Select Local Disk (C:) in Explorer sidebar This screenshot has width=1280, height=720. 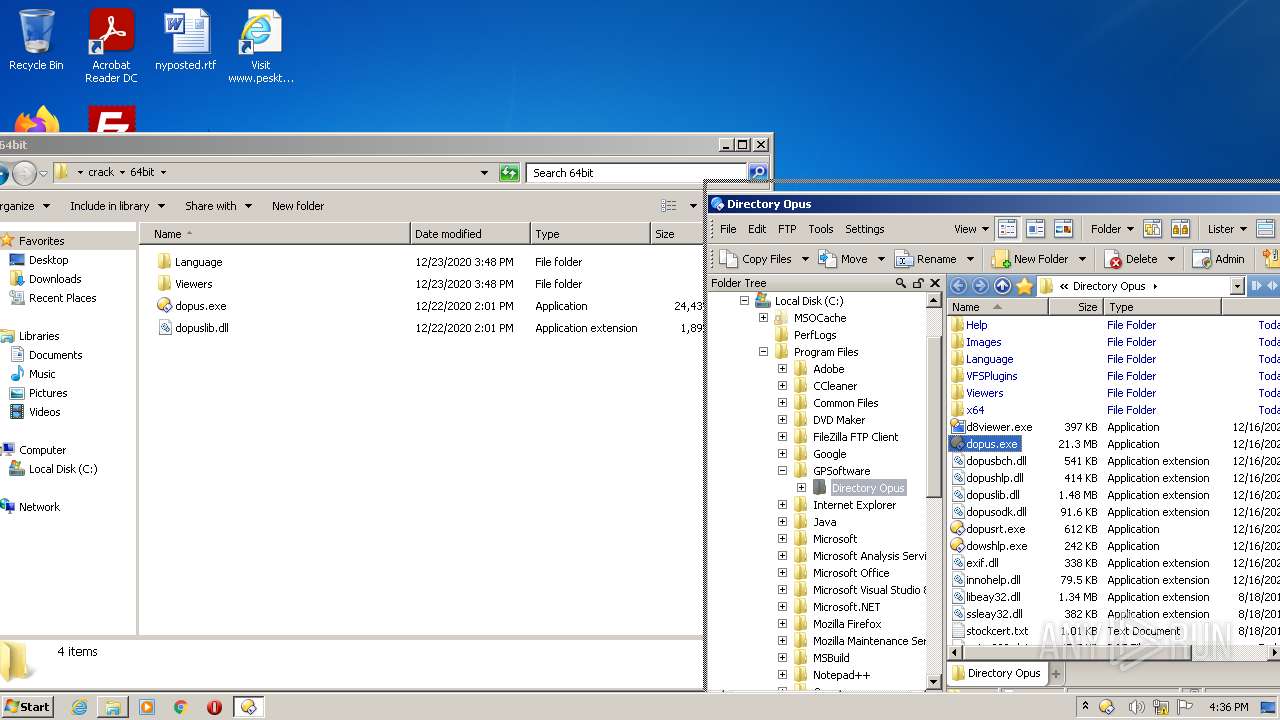click(63, 469)
